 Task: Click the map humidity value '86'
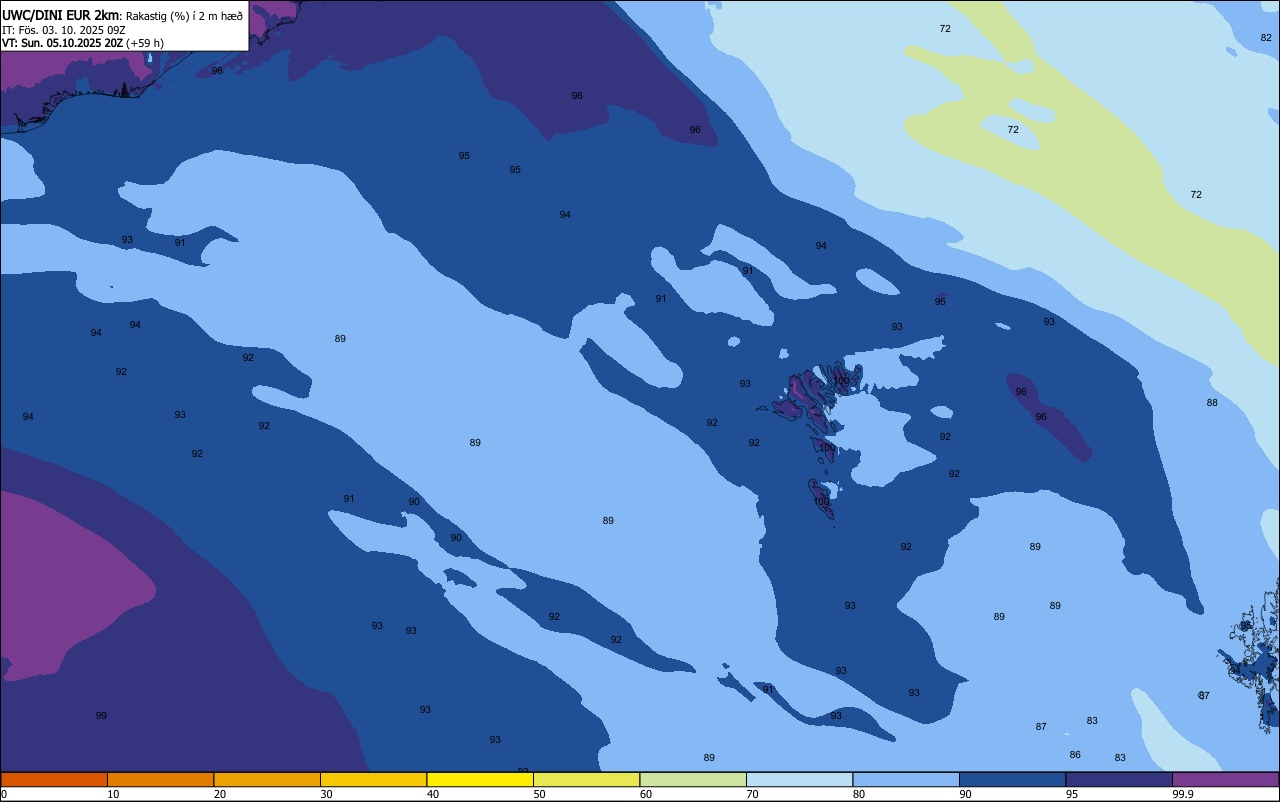tap(1075, 754)
